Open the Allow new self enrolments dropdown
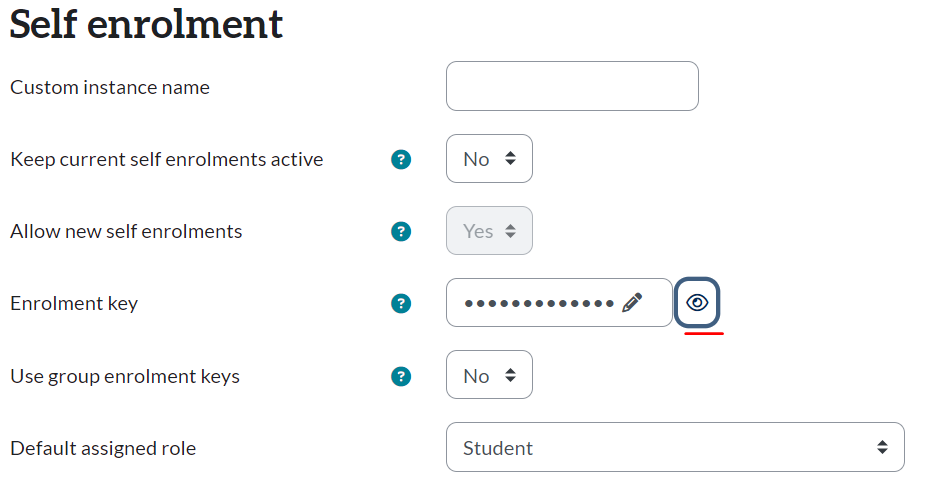Screen dimensions: 931x487 tap(489, 231)
